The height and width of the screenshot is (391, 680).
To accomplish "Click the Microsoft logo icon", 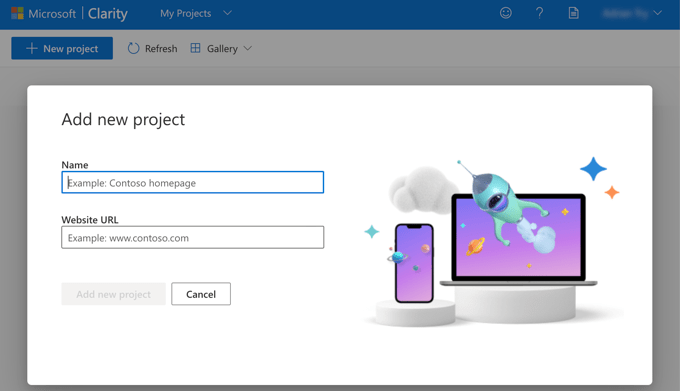I will (17, 13).
